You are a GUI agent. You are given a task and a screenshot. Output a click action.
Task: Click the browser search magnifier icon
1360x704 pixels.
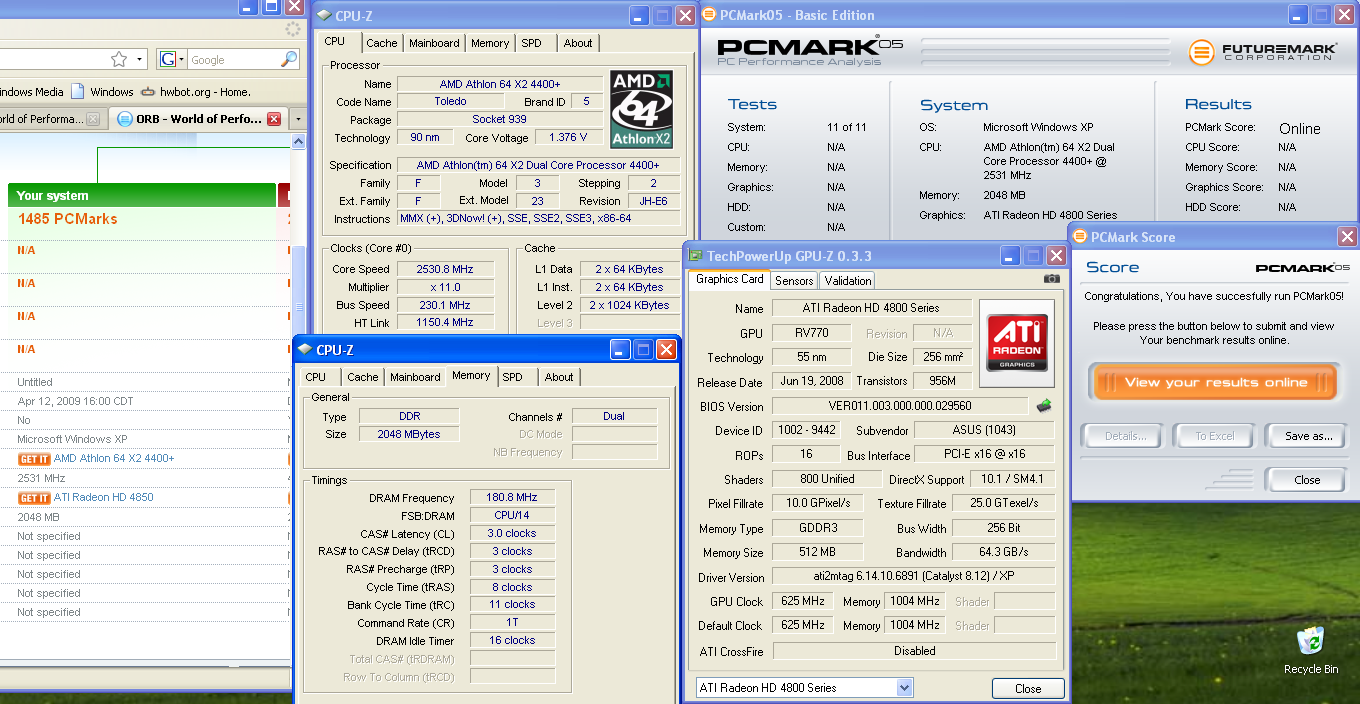tap(288, 59)
